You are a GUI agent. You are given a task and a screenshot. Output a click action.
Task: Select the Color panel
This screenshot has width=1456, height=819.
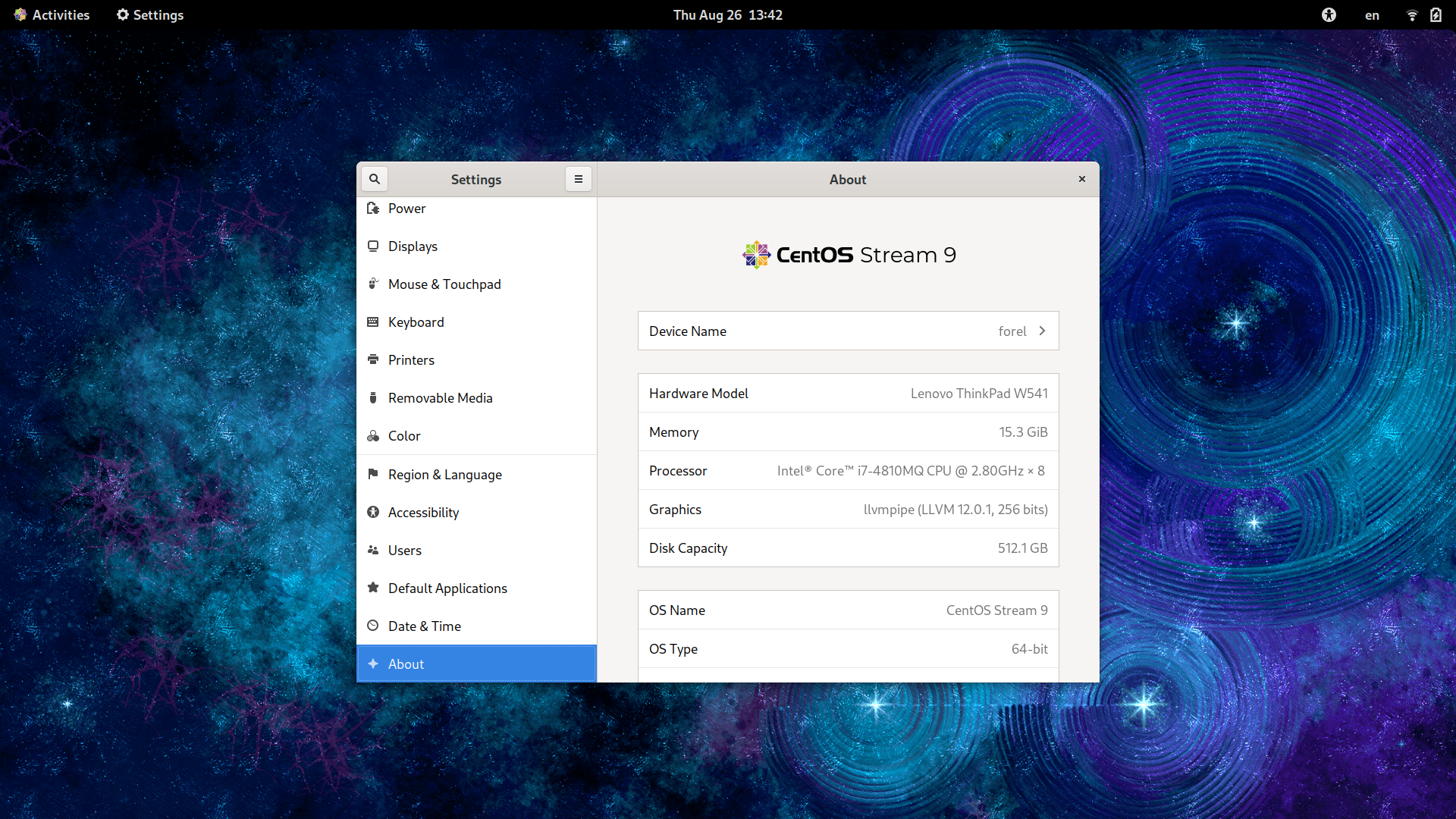click(x=476, y=436)
